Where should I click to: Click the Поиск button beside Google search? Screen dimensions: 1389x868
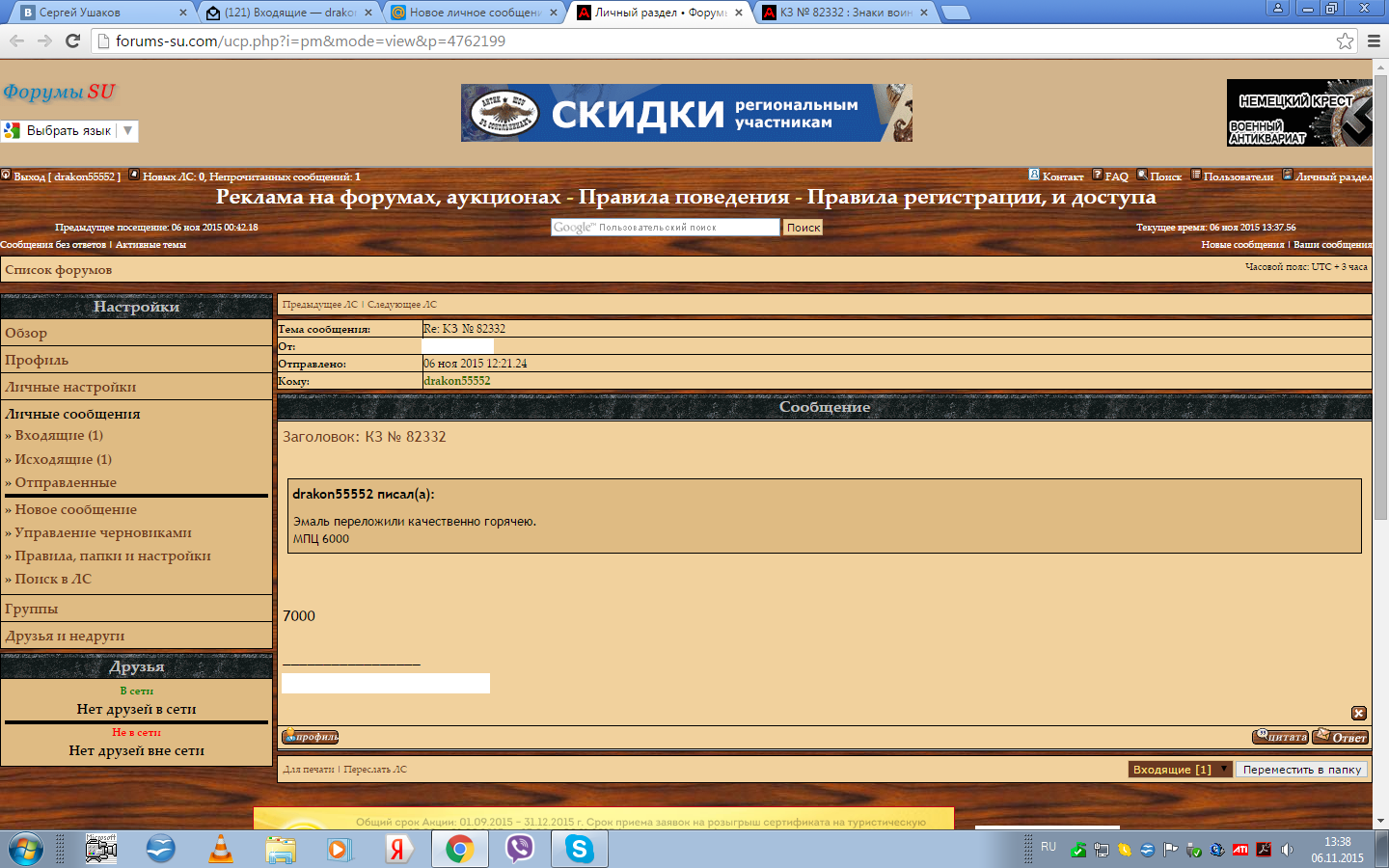(x=803, y=228)
